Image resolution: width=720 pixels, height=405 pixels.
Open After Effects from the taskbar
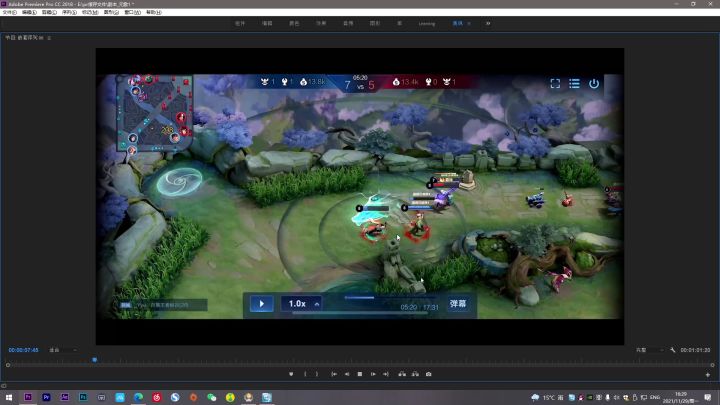(x=65, y=397)
